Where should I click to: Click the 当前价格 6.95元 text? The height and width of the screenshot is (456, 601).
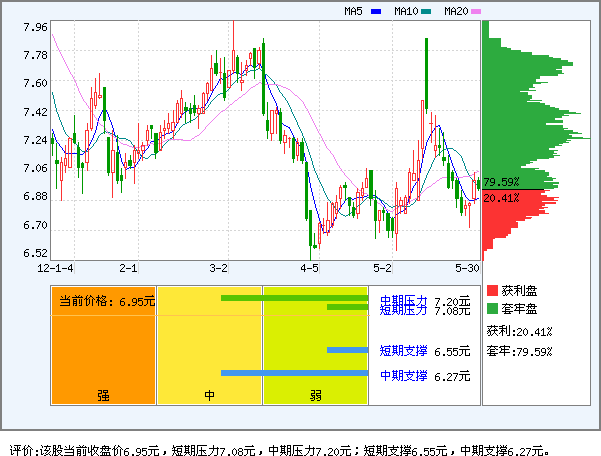click(x=106, y=300)
